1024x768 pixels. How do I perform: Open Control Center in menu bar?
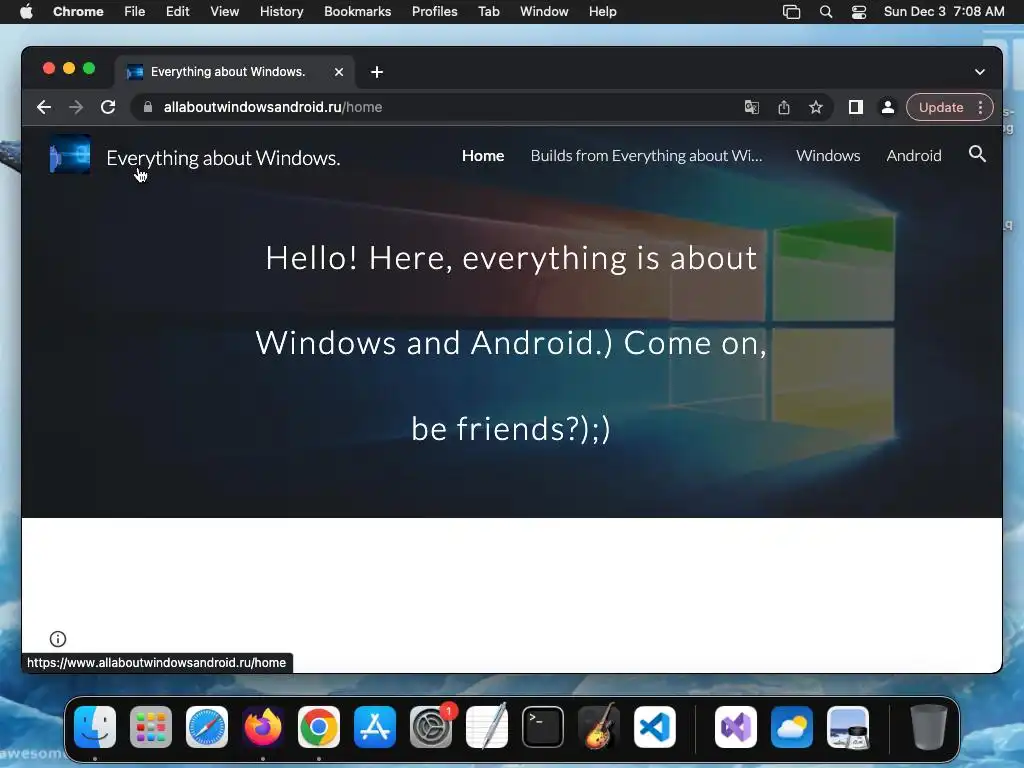[x=859, y=12]
